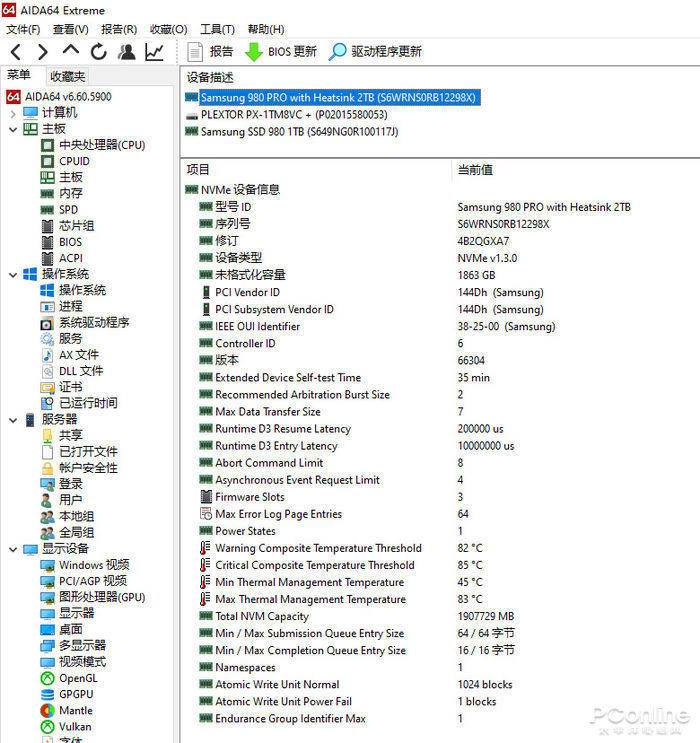Viewport: 700px width, 743px height.
Task: Select the 已运行时间 uptime tree item
Action: point(80,403)
